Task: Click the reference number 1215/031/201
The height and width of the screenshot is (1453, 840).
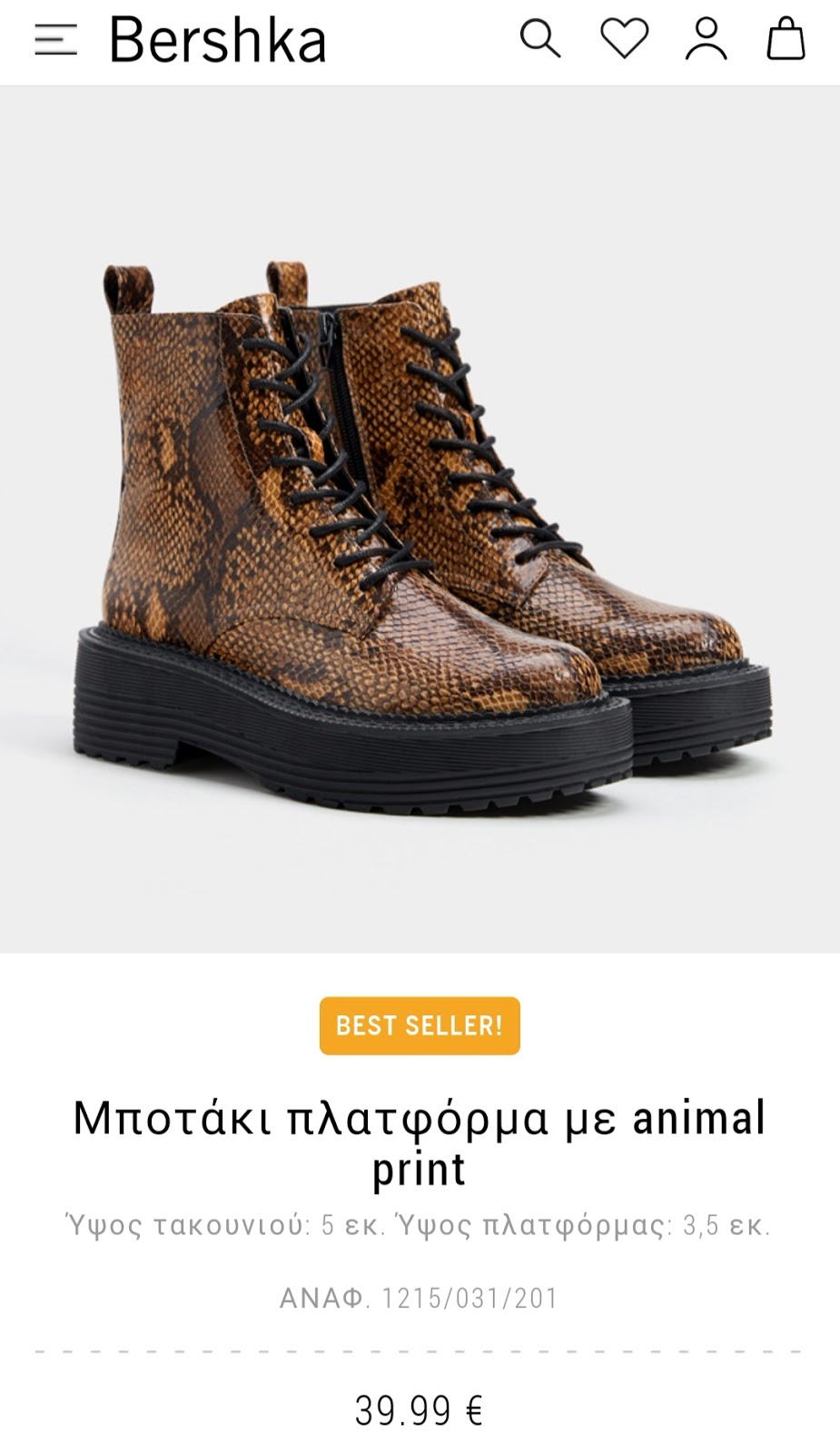Action: tap(469, 1299)
